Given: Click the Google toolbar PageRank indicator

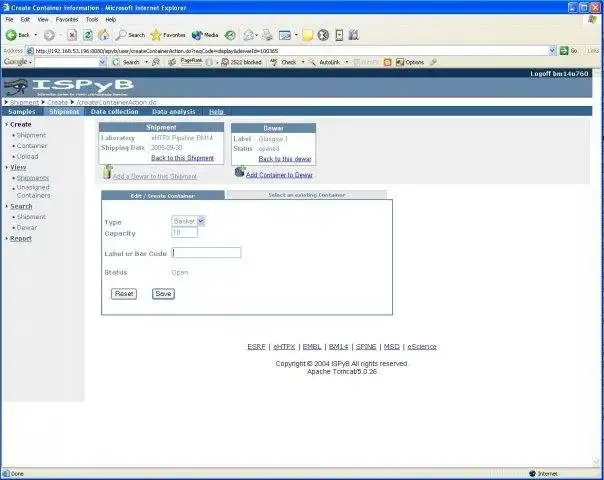Looking at the screenshot, I should click(191, 62).
